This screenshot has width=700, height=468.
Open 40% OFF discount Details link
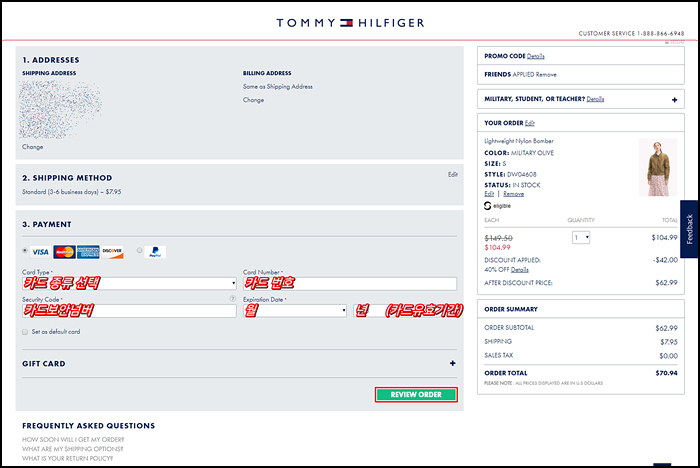click(519, 270)
